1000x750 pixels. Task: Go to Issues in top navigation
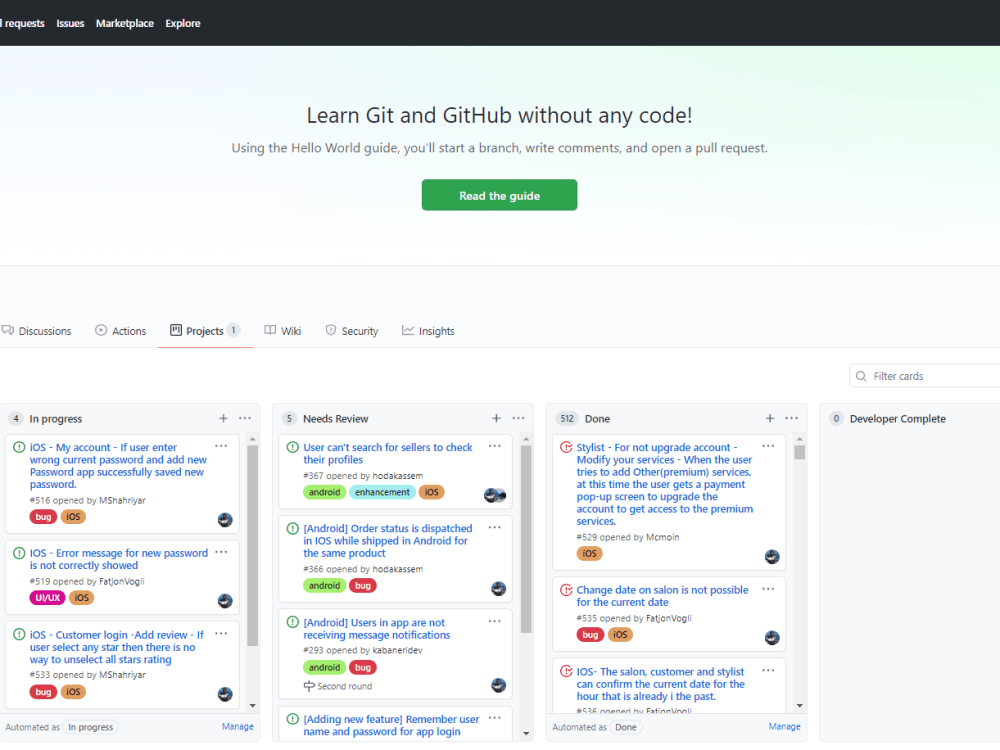click(70, 23)
